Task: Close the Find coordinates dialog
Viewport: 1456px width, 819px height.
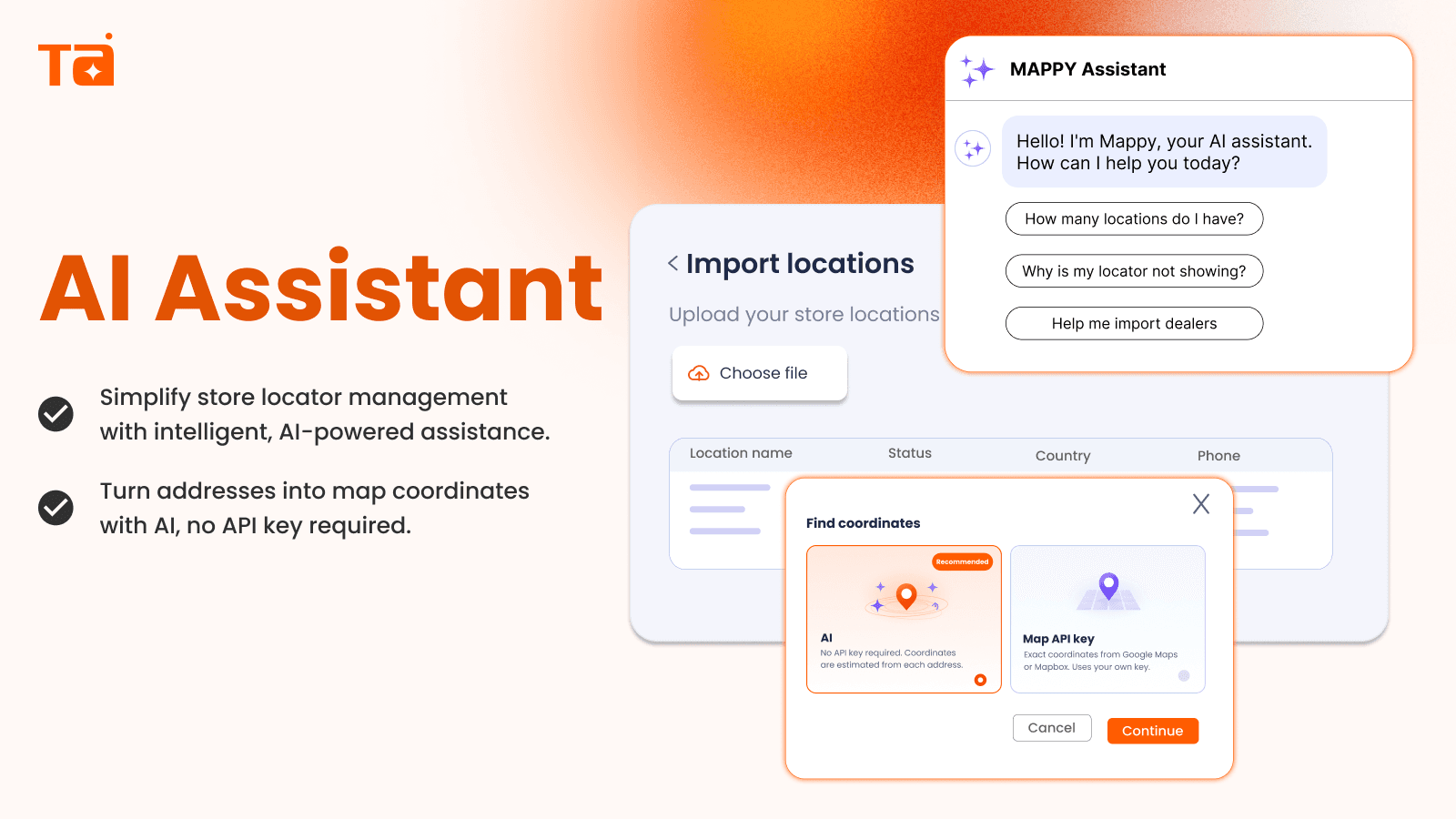Action: pyautogui.click(x=1201, y=504)
